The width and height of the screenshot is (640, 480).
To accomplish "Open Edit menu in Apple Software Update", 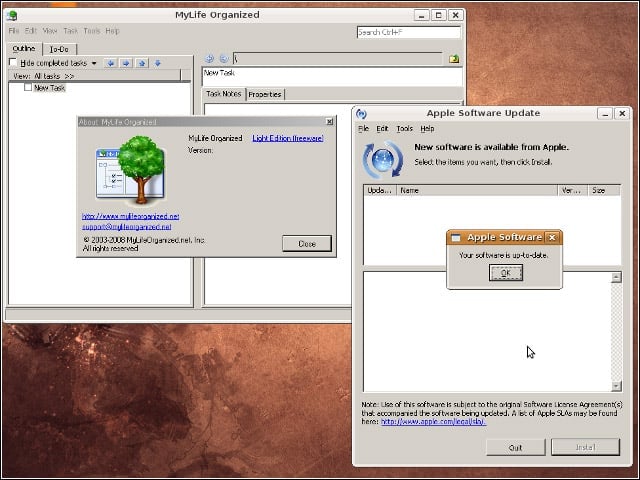I will point(382,129).
